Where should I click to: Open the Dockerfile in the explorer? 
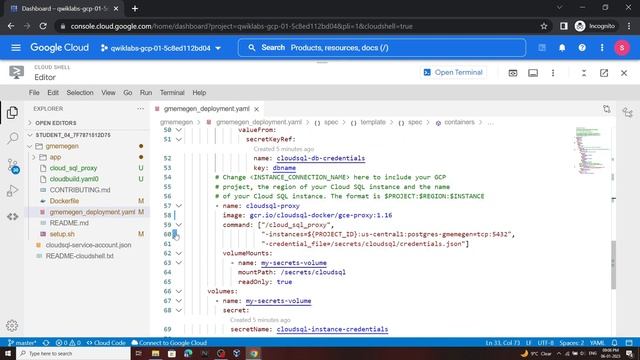[x=64, y=201]
